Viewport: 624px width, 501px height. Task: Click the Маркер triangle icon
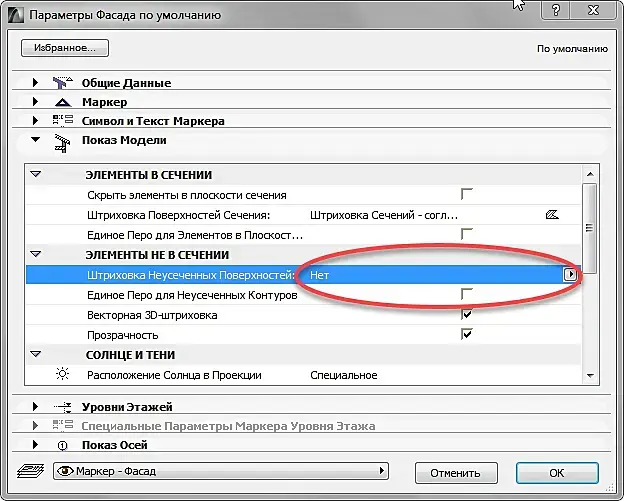point(63,102)
